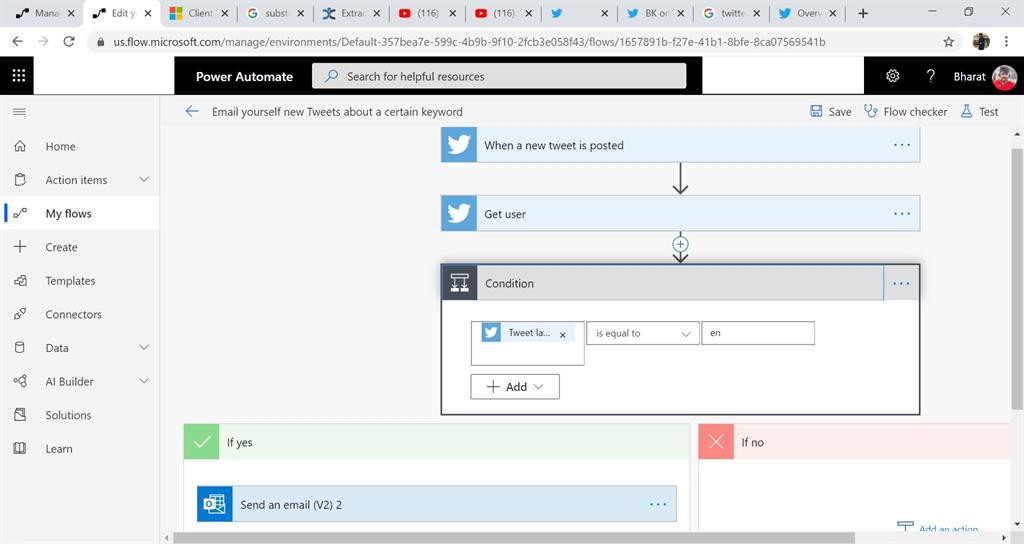Image resolution: width=1024 pixels, height=544 pixels.
Task: Expand the Data menu chevron
Action: [x=144, y=347]
